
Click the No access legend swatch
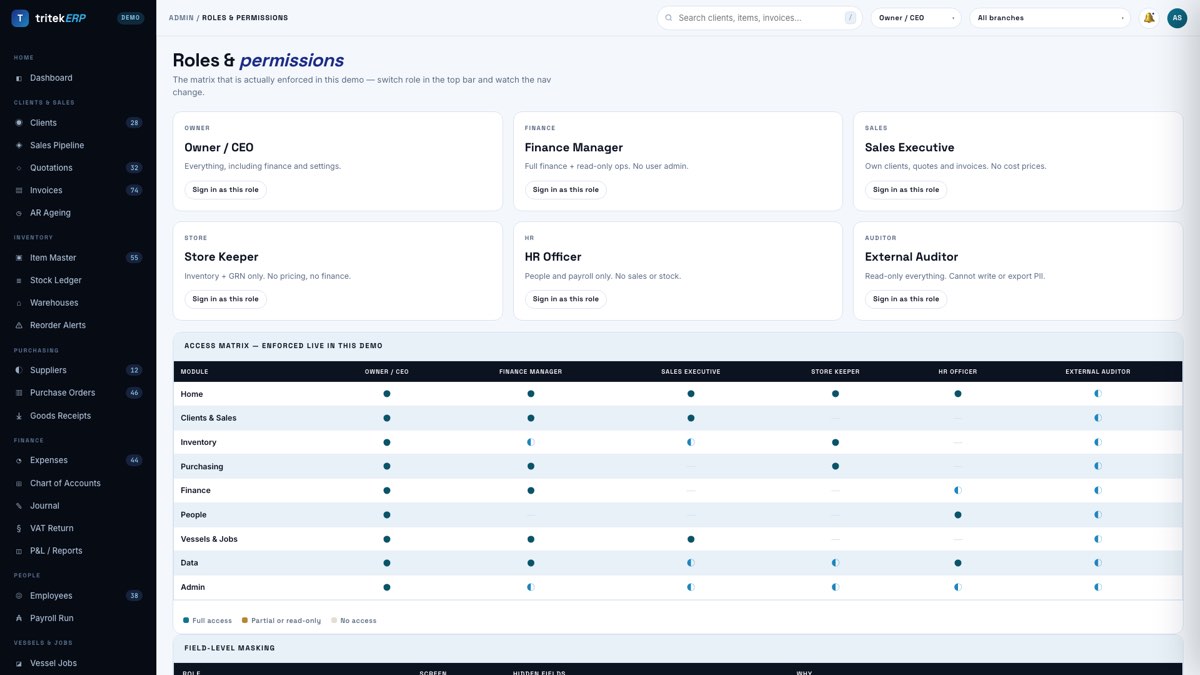[x=334, y=621]
